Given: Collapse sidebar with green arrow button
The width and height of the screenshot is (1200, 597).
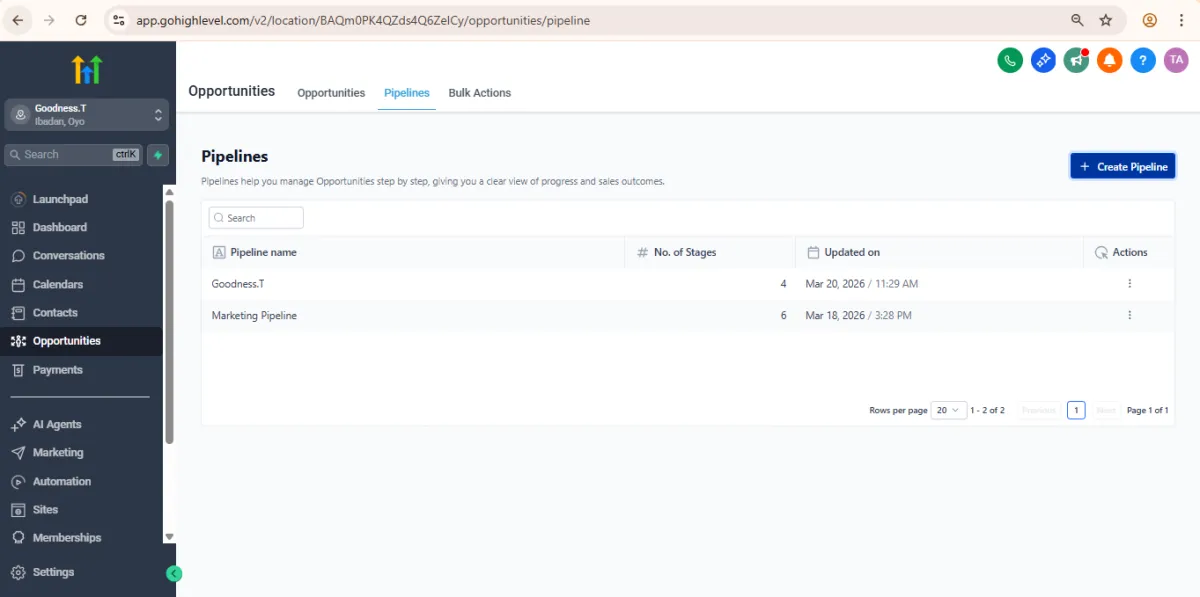Looking at the screenshot, I should [174, 574].
